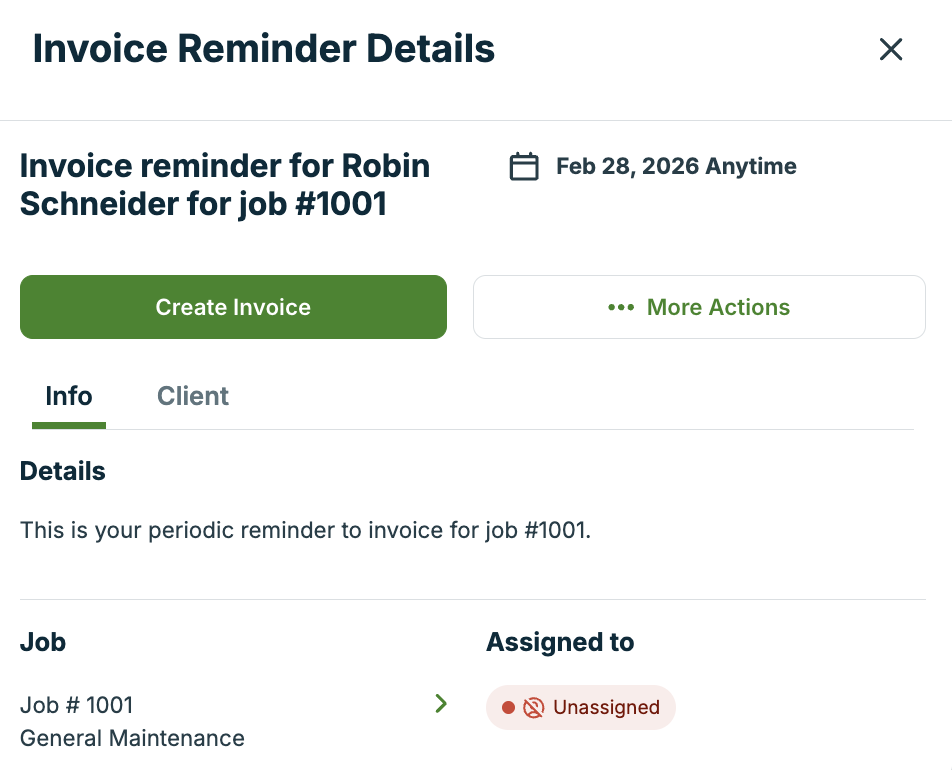The width and height of the screenshot is (952, 770).
Task: Click the calendar icon next to the date
Action: [524, 166]
